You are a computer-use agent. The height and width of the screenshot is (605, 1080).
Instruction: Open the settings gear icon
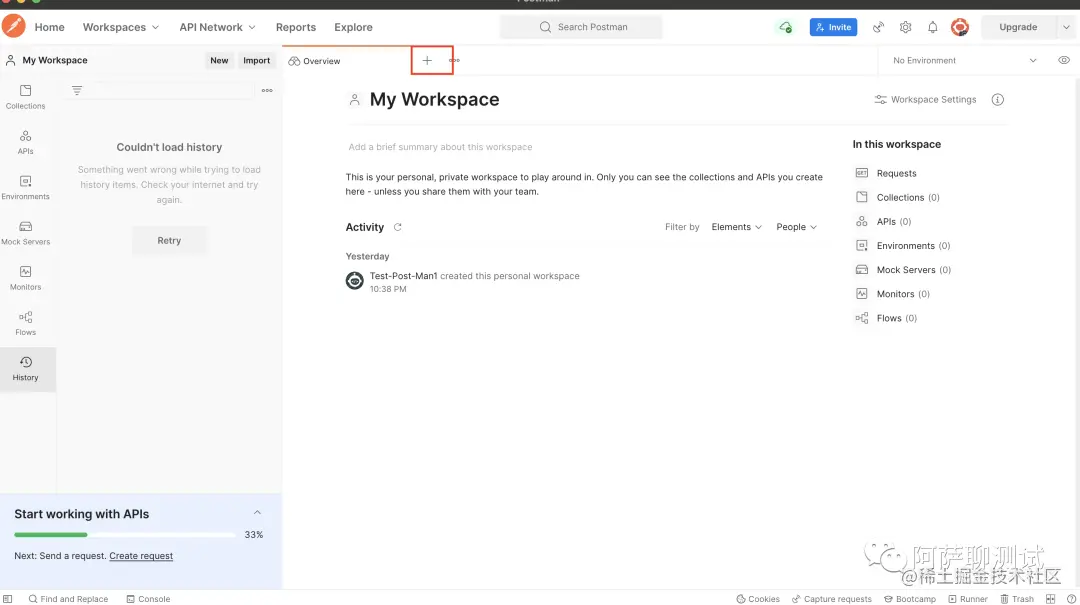pyautogui.click(x=905, y=27)
